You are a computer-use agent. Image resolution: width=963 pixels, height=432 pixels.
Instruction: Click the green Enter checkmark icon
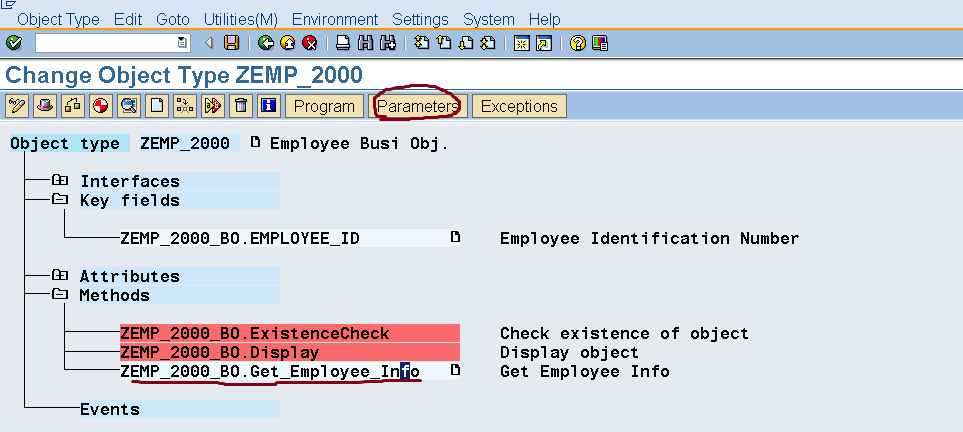pyautogui.click(x=14, y=43)
